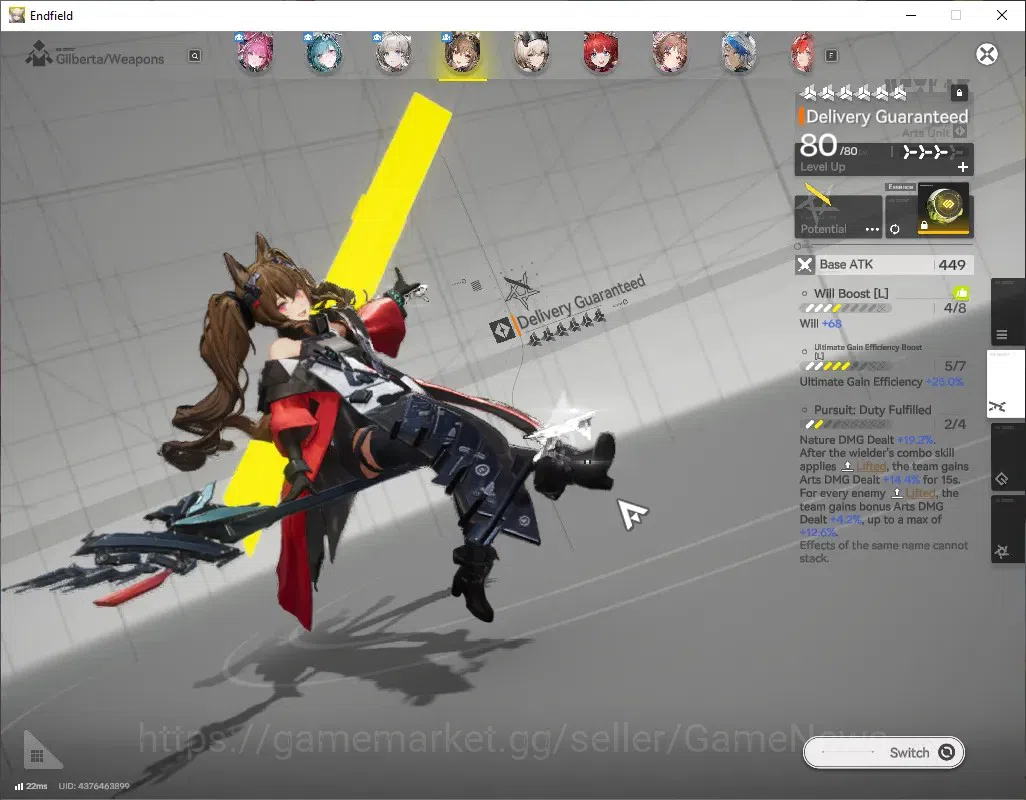The image size is (1026, 800).
Task: Click the Q previous-operator key icon
Action: 195,56
